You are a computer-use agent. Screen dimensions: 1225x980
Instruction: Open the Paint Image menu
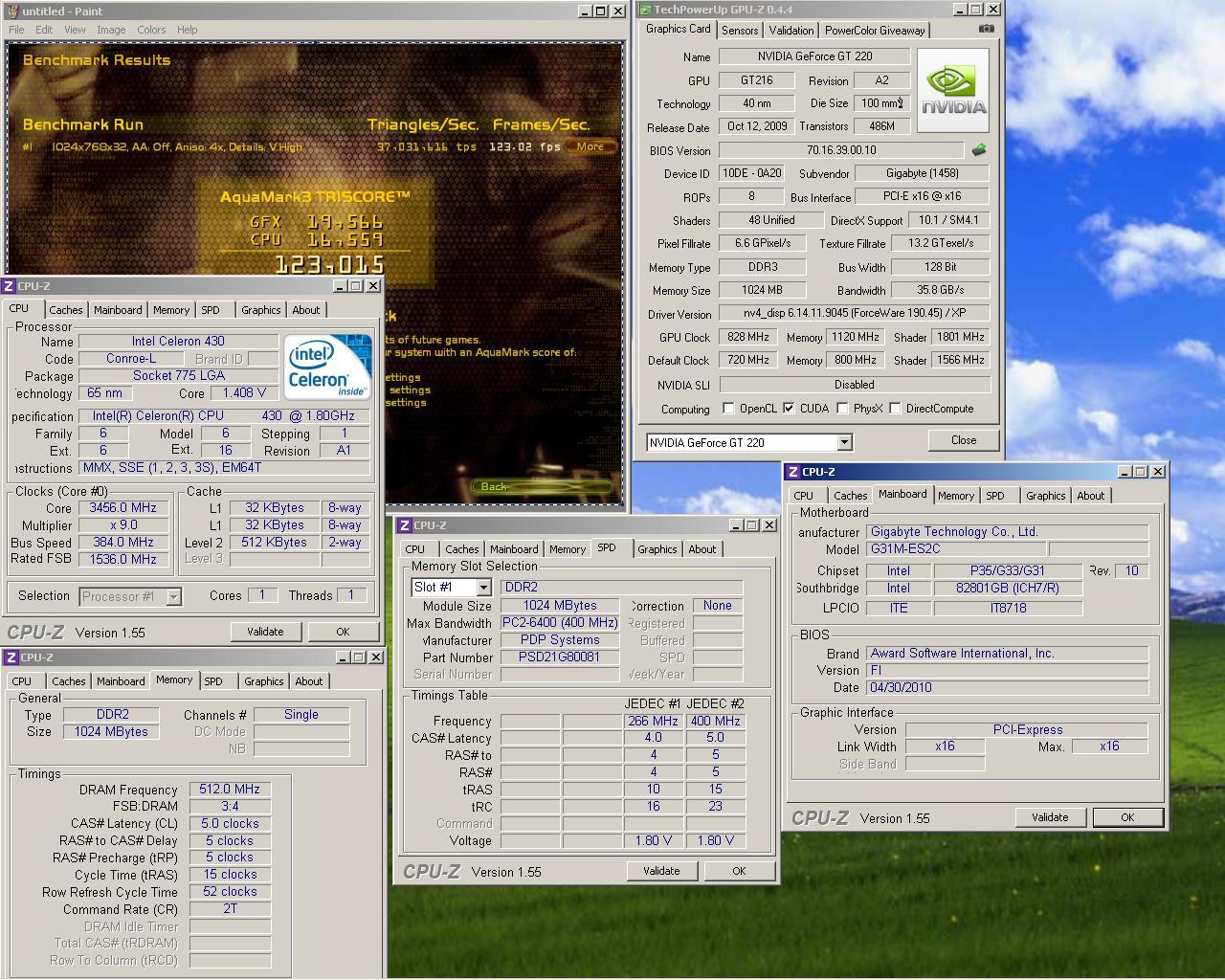coord(111,30)
